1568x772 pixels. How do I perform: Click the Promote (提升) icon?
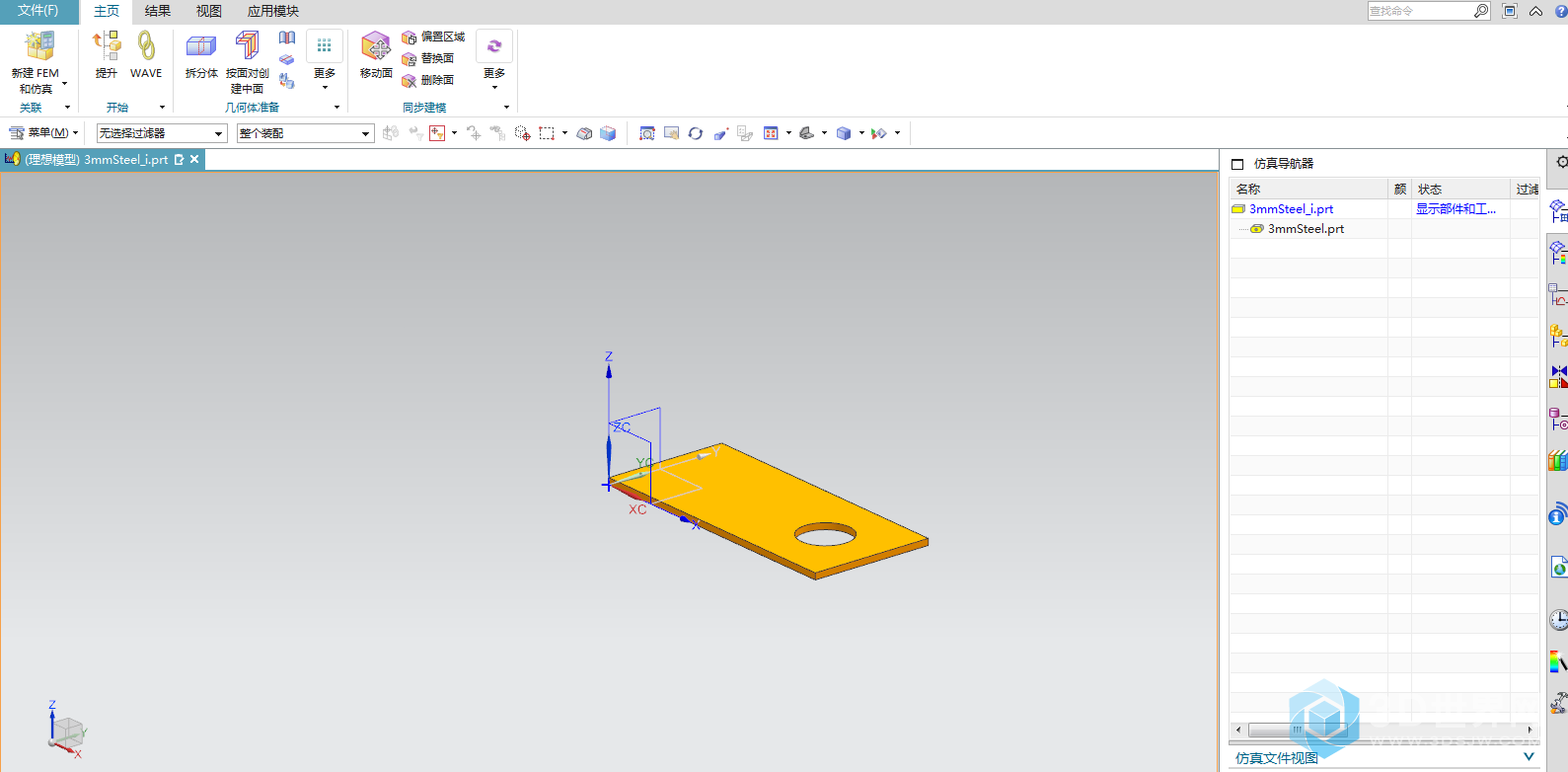click(x=107, y=45)
